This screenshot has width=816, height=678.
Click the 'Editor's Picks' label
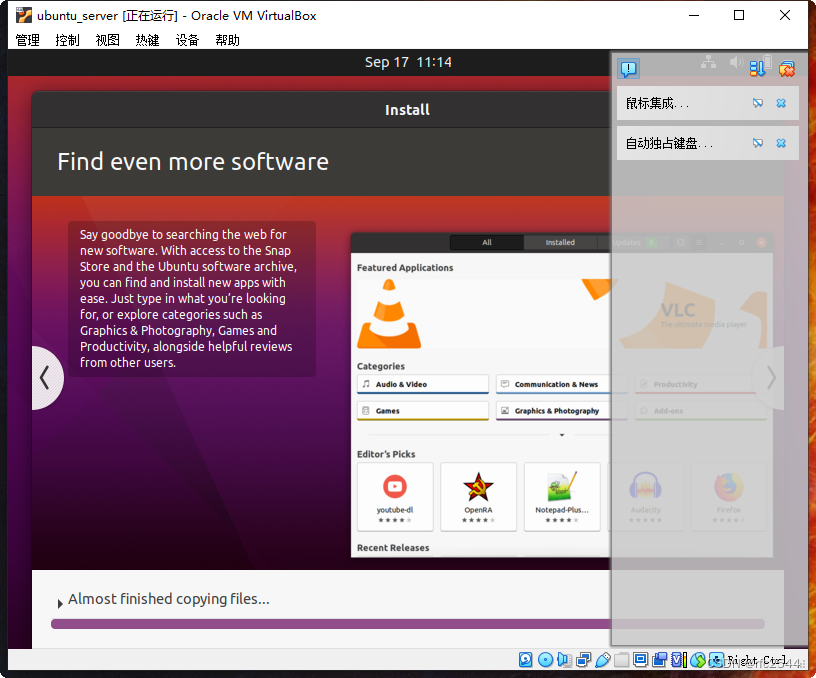pos(386,454)
